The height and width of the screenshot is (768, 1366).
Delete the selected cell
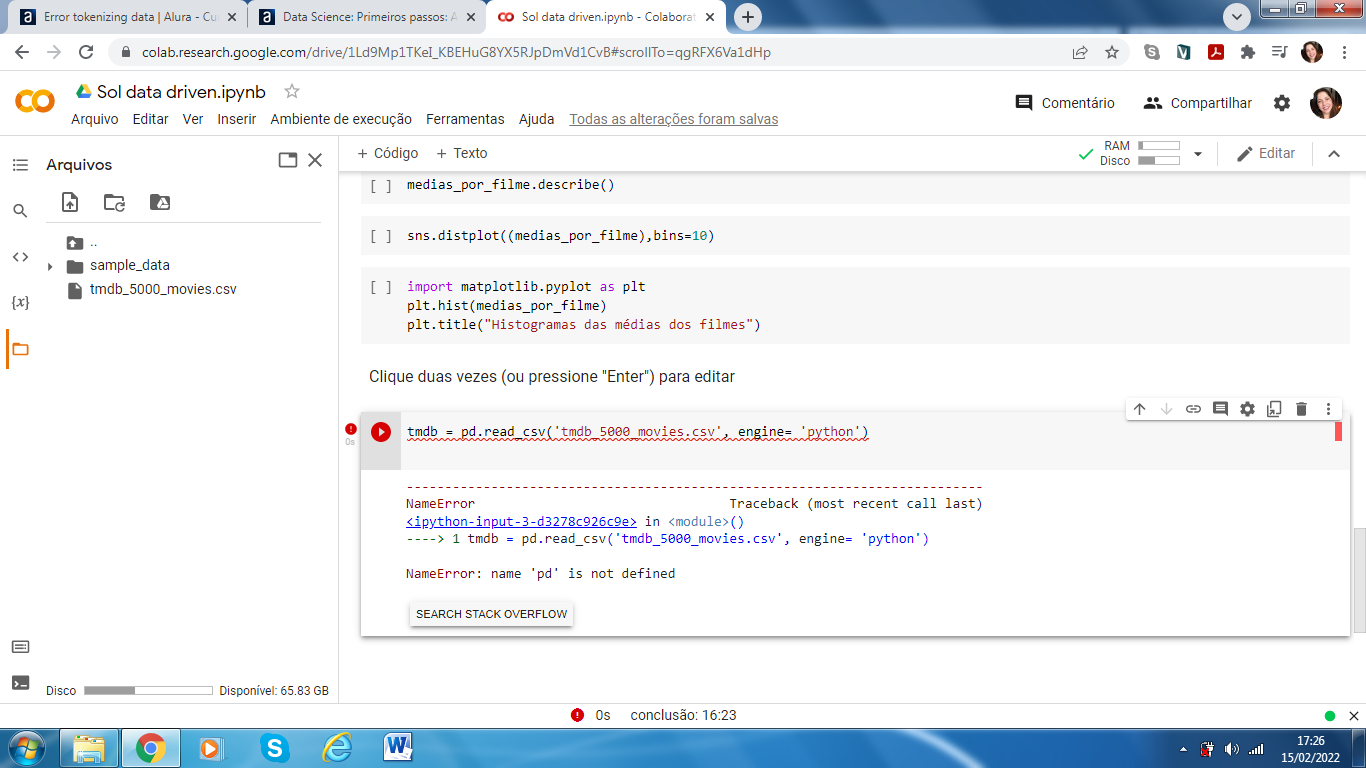click(1301, 409)
